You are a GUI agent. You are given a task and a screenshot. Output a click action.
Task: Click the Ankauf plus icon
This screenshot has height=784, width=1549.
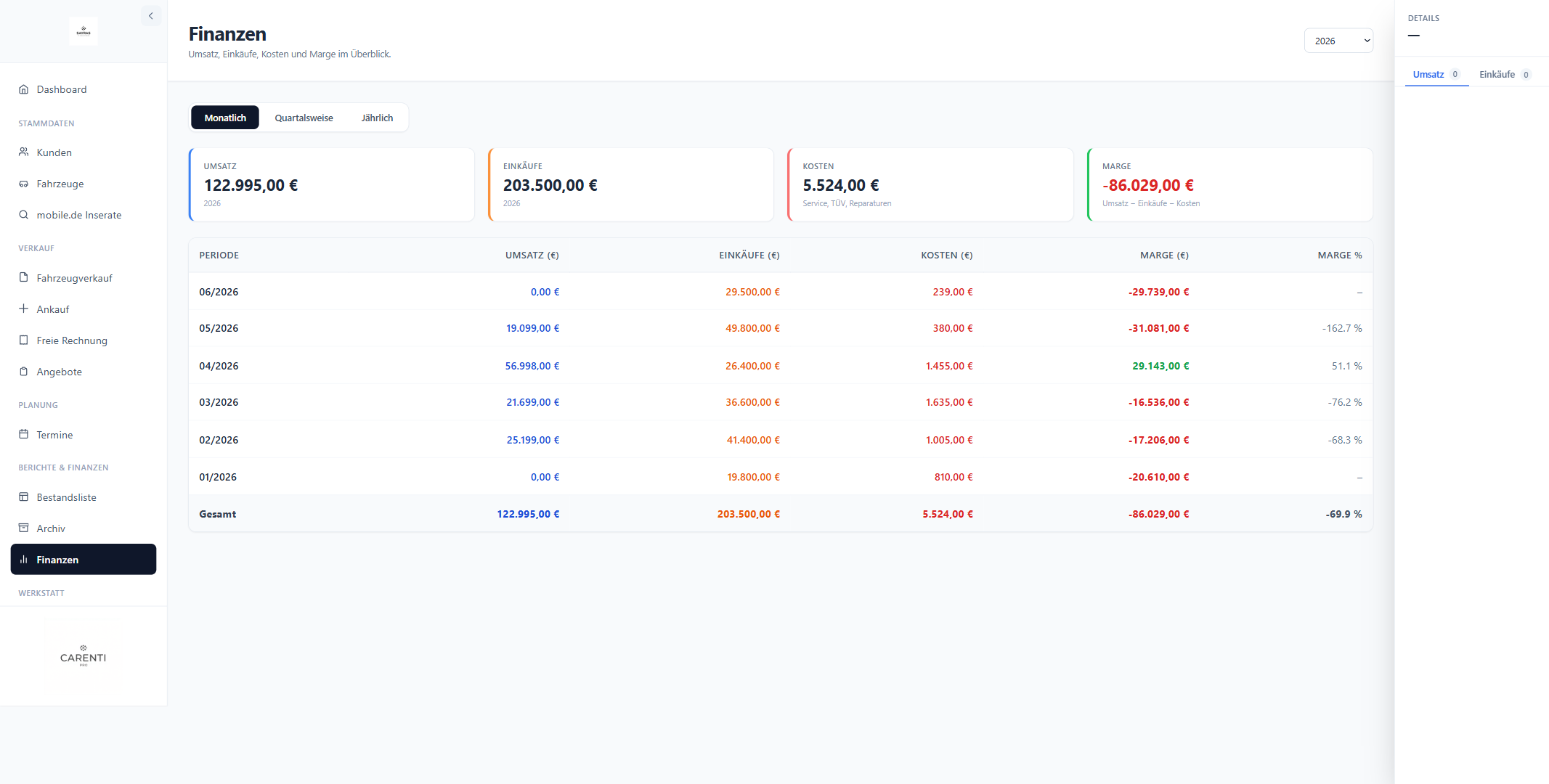click(x=23, y=309)
